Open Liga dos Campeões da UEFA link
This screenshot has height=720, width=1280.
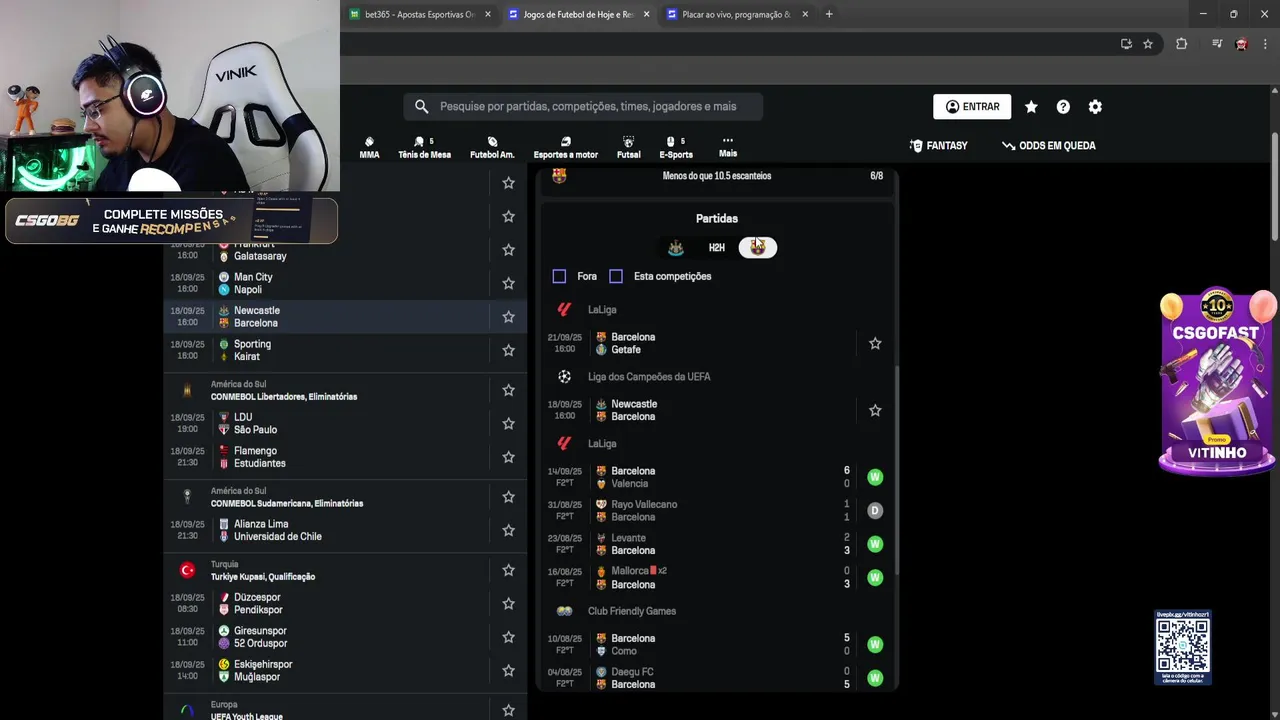coord(649,377)
